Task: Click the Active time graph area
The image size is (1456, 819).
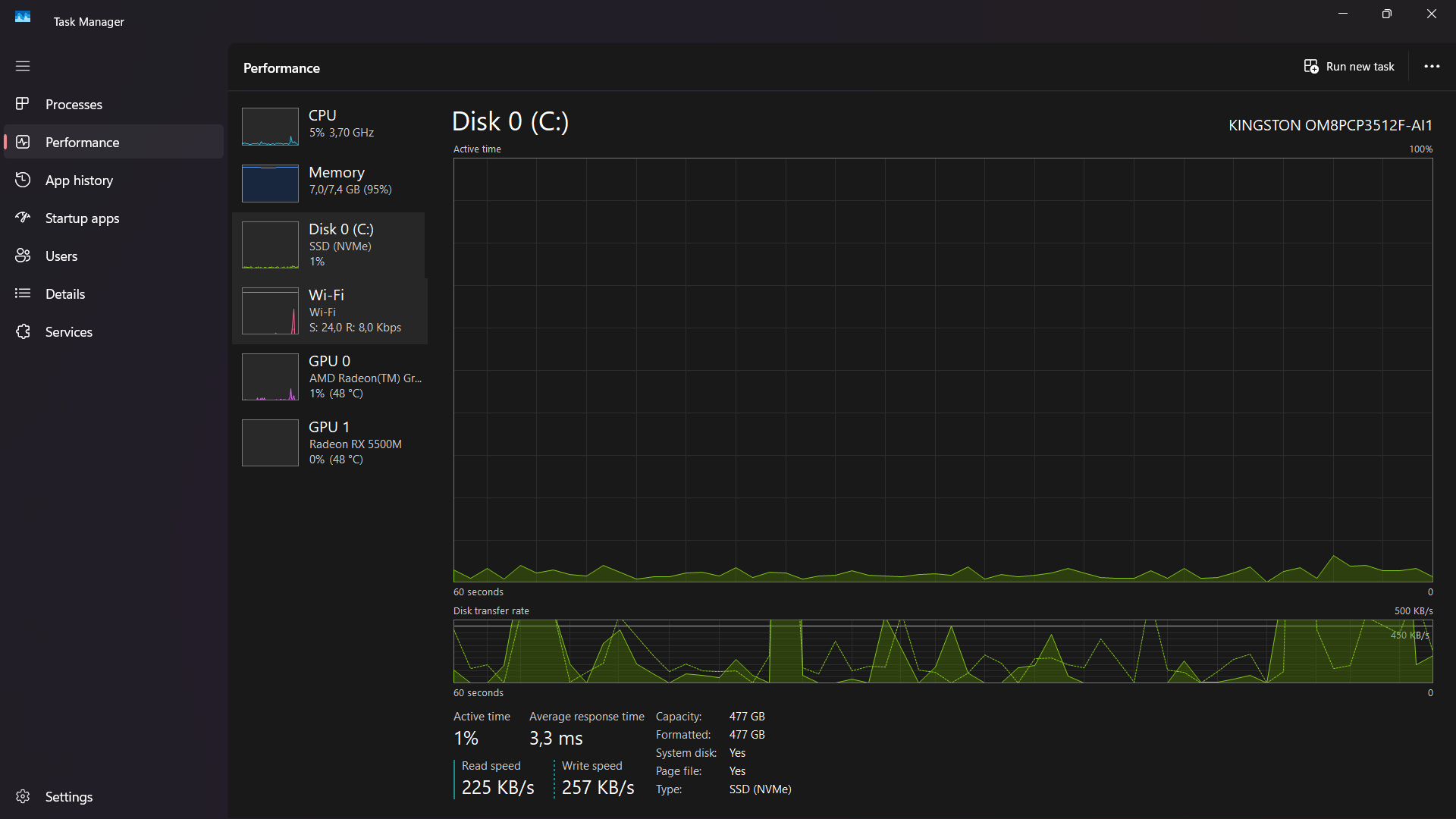Action: [943, 369]
